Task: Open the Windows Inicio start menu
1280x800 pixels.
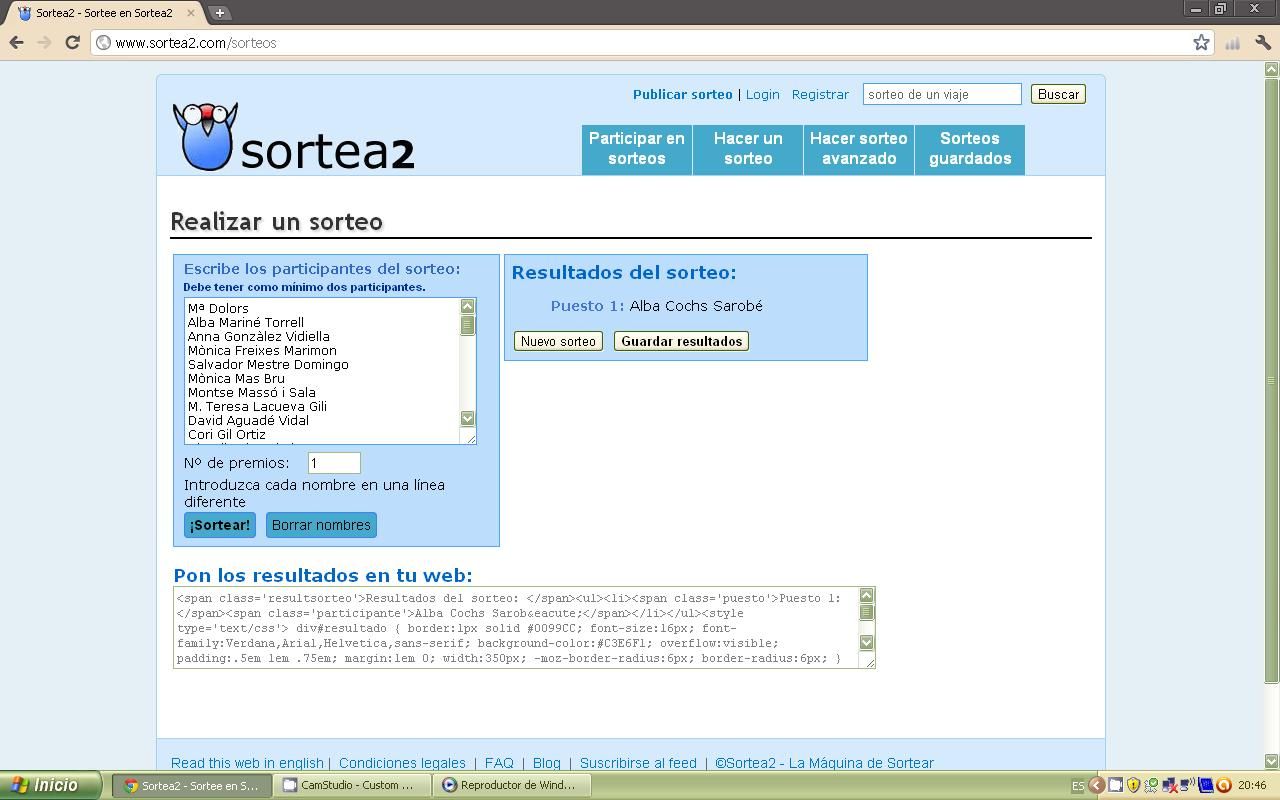Action: [50, 785]
